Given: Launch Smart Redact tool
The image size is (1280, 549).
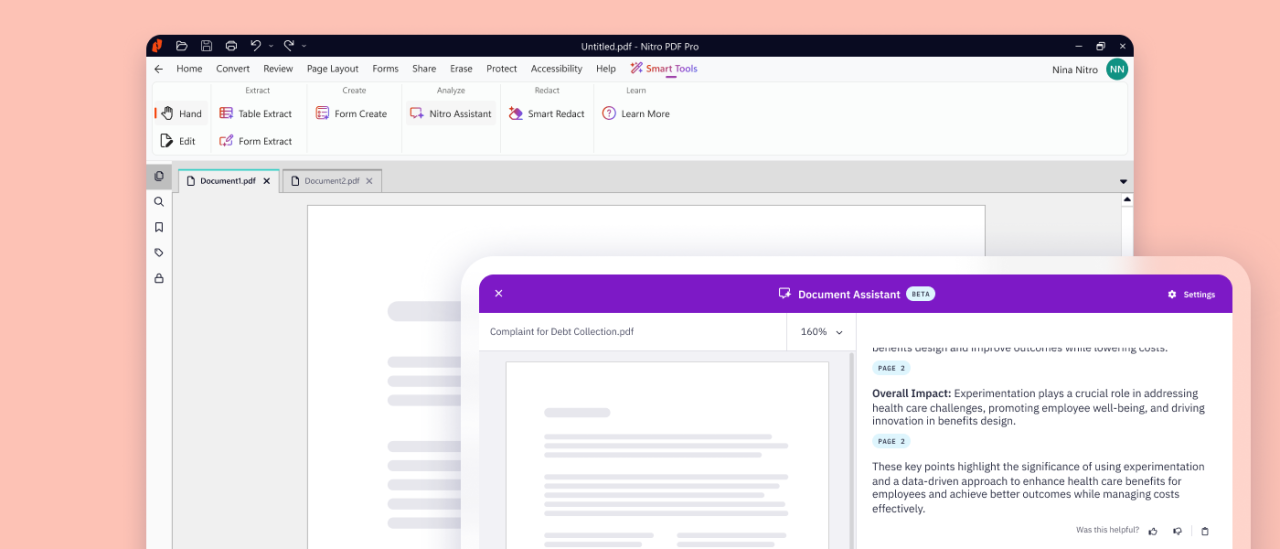Looking at the screenshot, I should tap(546, 114).
